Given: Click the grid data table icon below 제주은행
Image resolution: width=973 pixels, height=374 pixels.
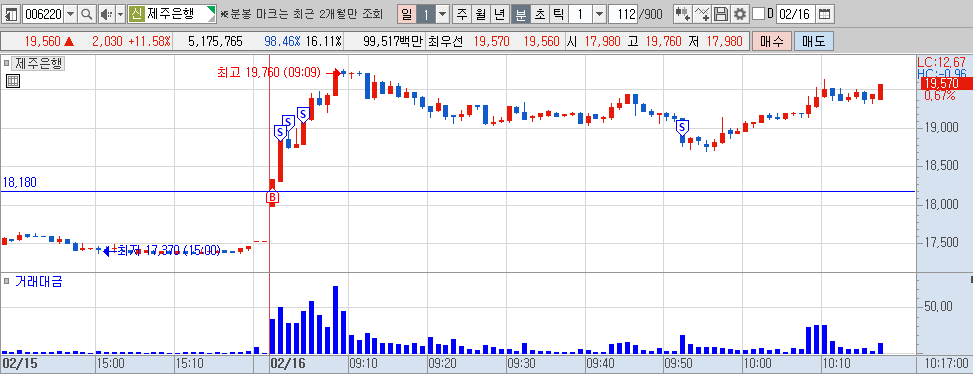Looking at the screenshot, I should tap(13, 81).
